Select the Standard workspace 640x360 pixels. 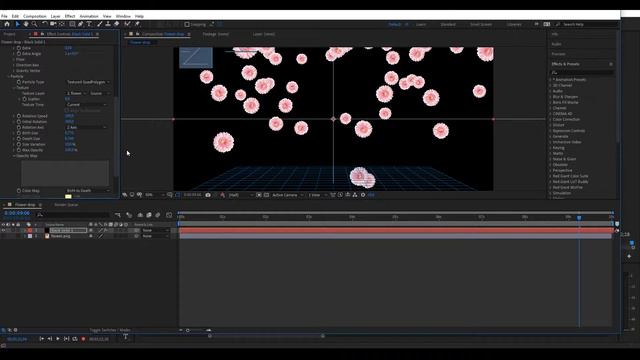(x=448, y=24)
